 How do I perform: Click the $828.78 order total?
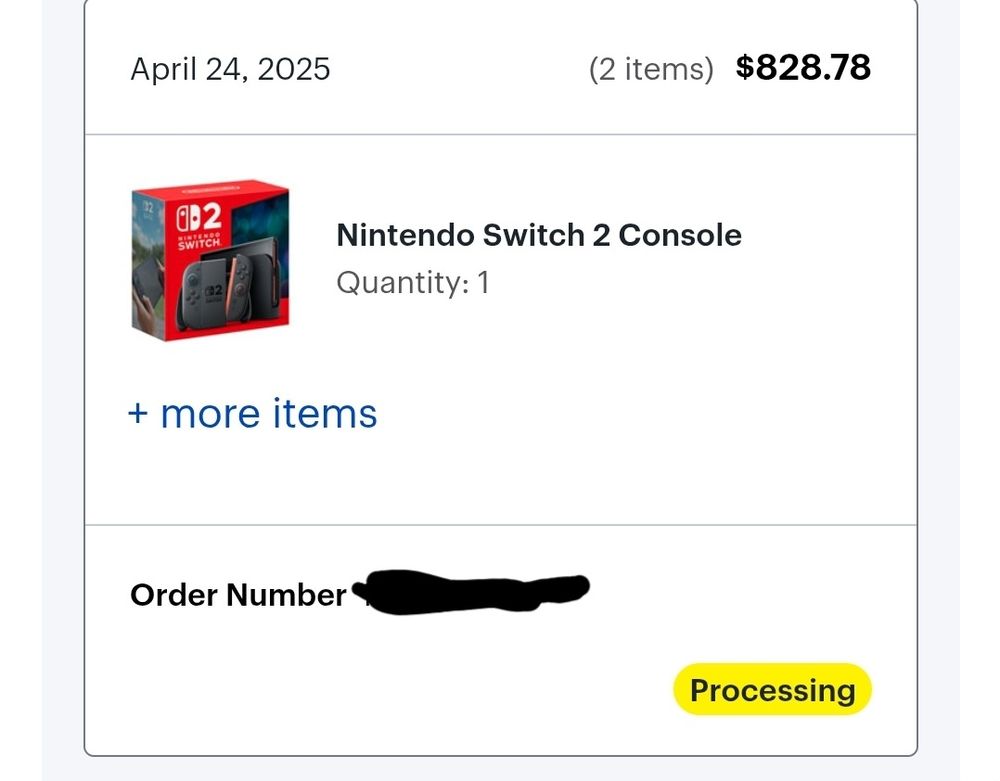(x=803, y=67)
